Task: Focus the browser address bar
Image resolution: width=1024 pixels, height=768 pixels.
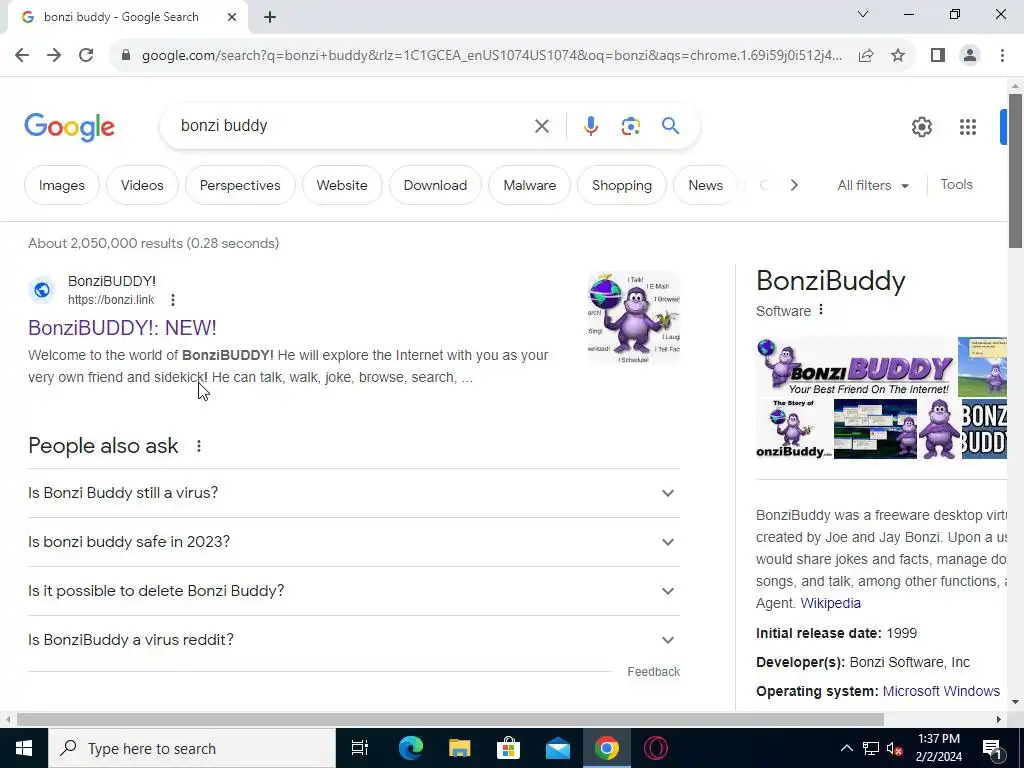Action: 491,56
